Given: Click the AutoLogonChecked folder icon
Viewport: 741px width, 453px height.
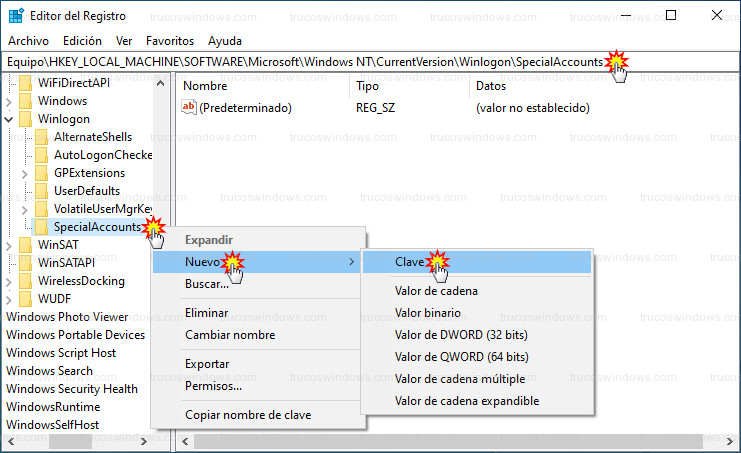Looking at the screenshot, I should pos(42,155).
